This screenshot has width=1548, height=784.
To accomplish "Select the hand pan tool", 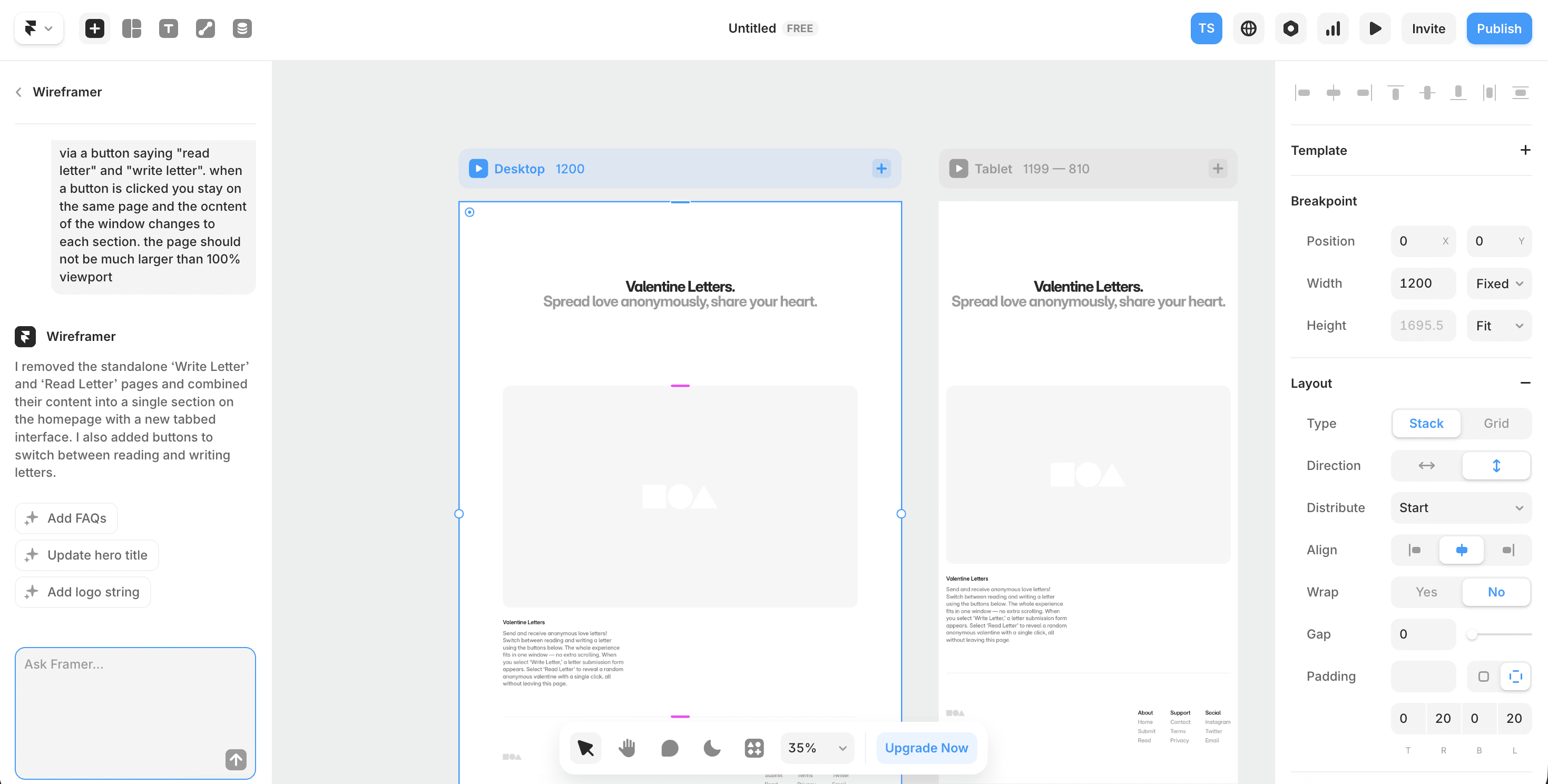I will click(x=628, y=748).
